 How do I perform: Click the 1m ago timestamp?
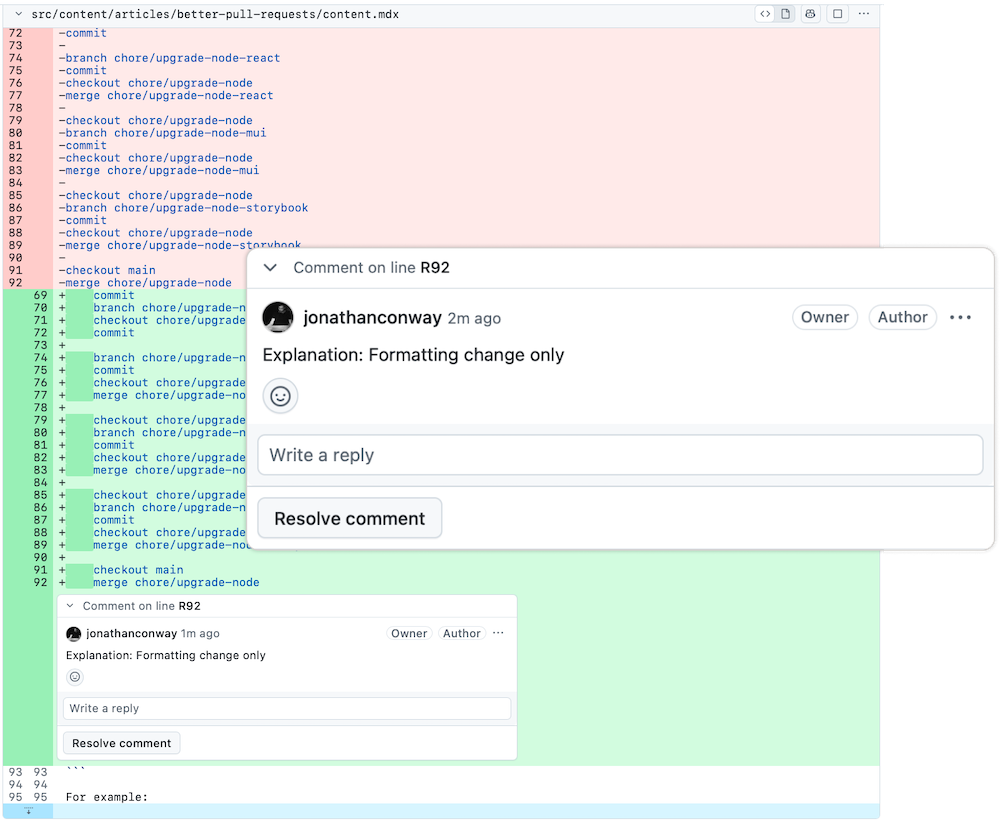pos(200,633)
